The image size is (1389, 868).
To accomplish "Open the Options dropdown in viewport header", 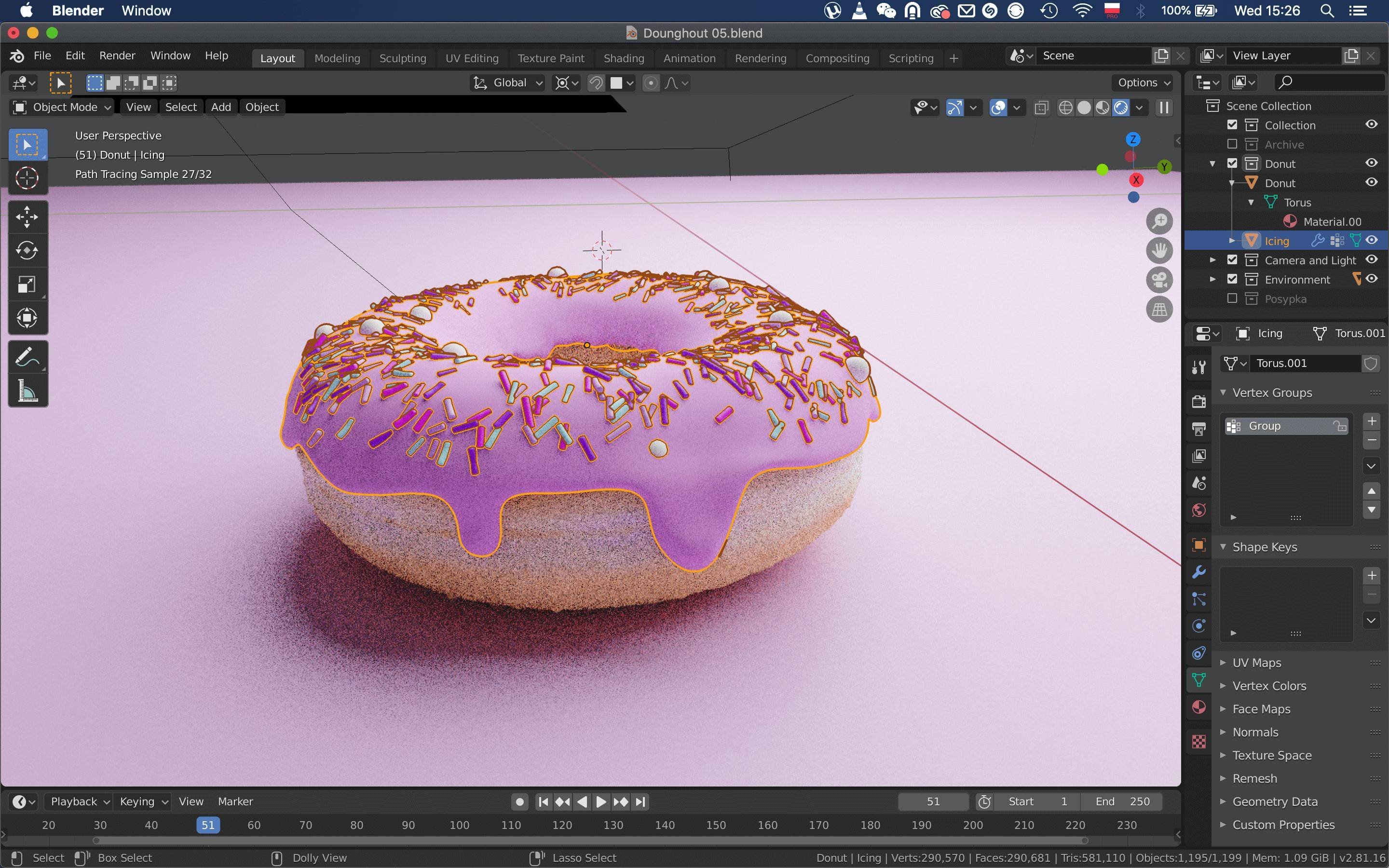I will click(1143, 82).
